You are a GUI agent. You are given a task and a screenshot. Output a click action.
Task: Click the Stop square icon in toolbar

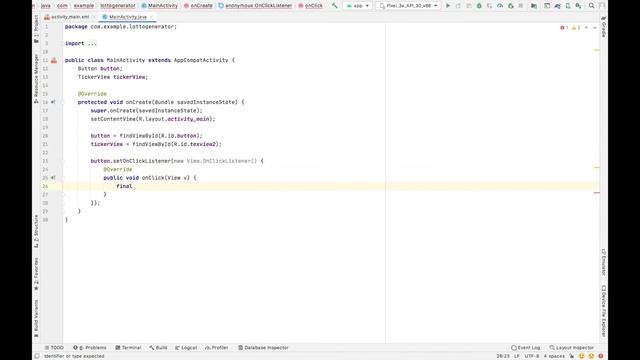pos(521,6)
